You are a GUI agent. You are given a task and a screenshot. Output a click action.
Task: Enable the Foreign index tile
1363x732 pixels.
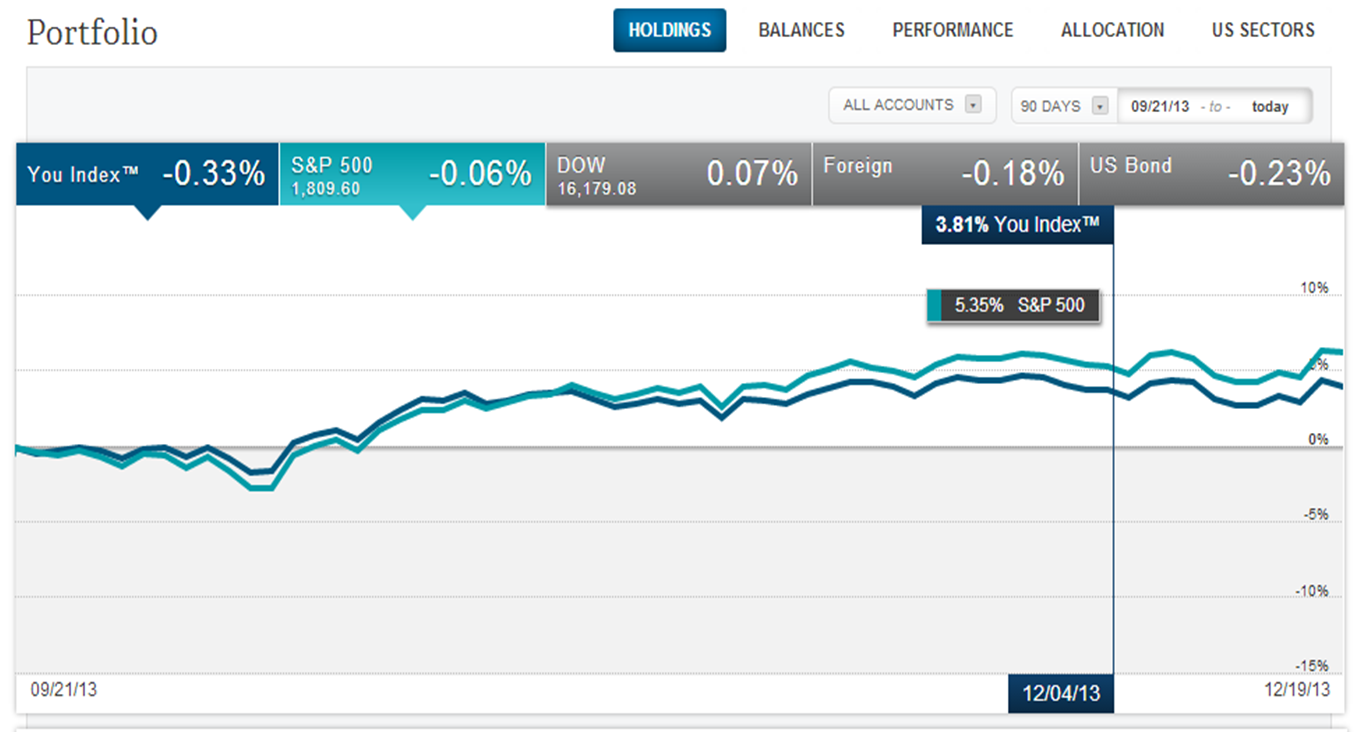pyautogui.click(x=945, y=174)
